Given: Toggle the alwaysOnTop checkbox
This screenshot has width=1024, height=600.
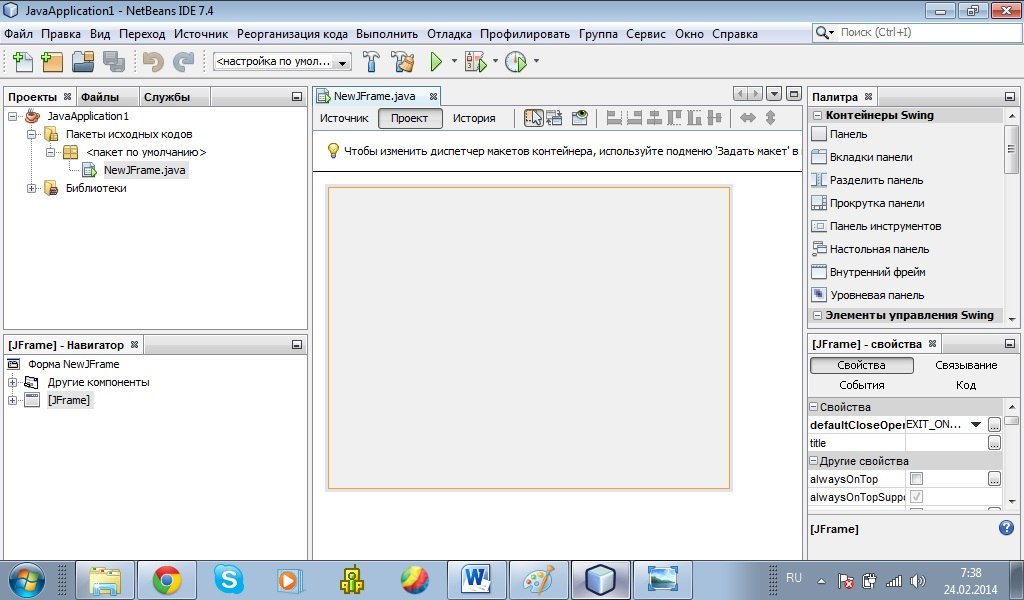Looking at the screenshot, I should 916,479.
